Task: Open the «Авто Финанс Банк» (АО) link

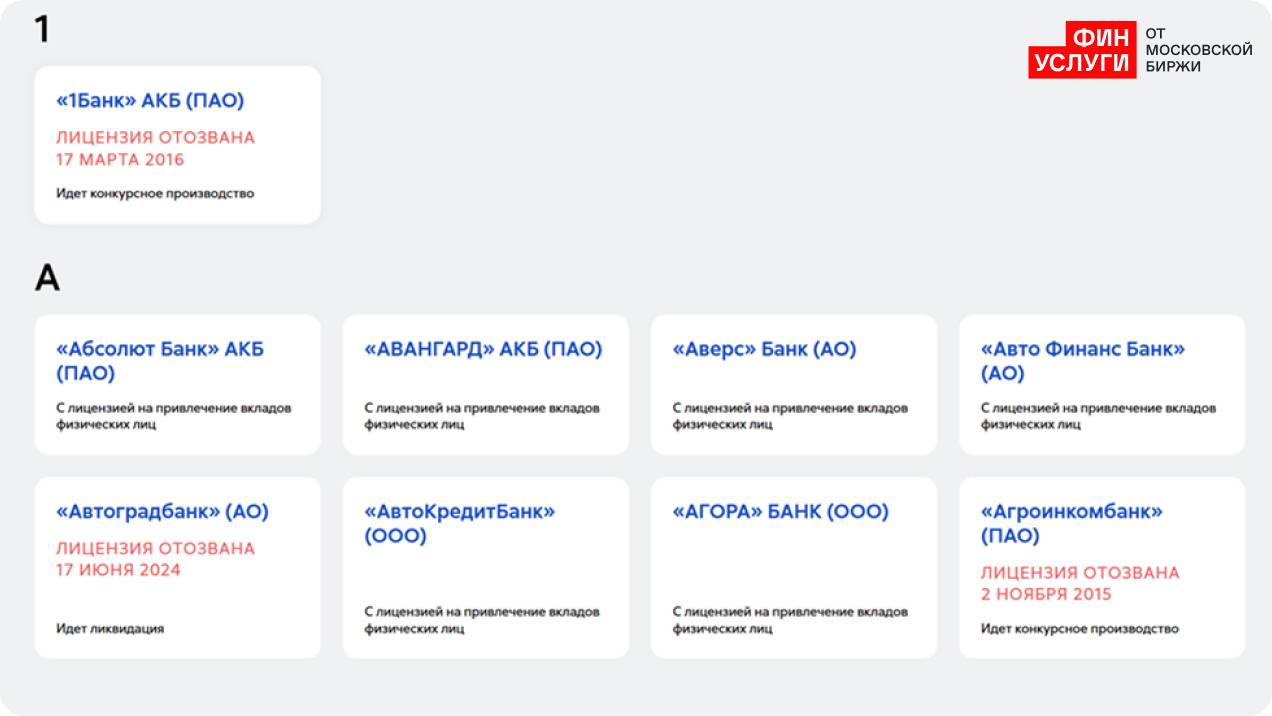Action: click(x=1082, y=361)
